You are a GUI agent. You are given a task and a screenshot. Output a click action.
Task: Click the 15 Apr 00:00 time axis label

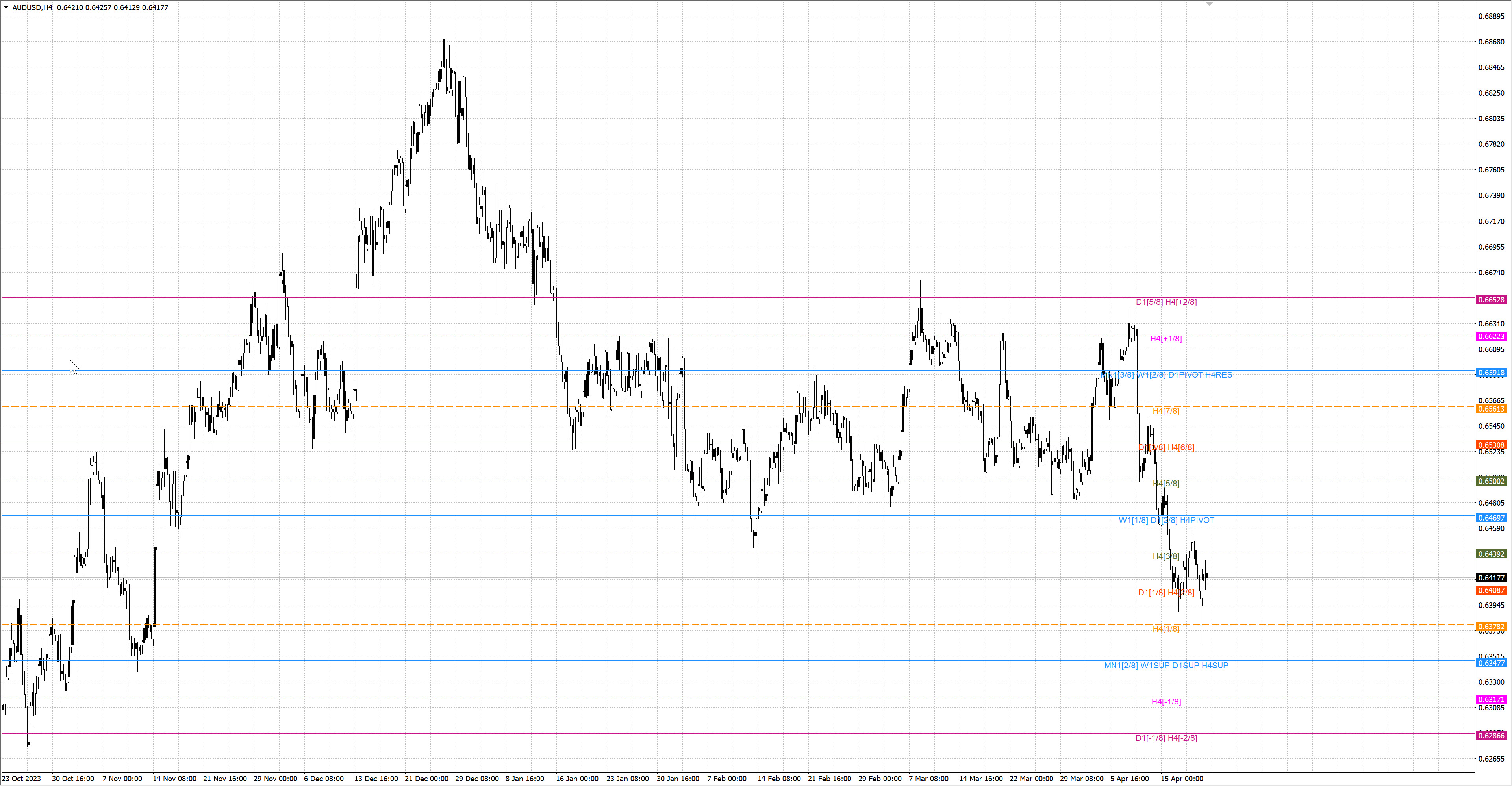point(1182,779)
